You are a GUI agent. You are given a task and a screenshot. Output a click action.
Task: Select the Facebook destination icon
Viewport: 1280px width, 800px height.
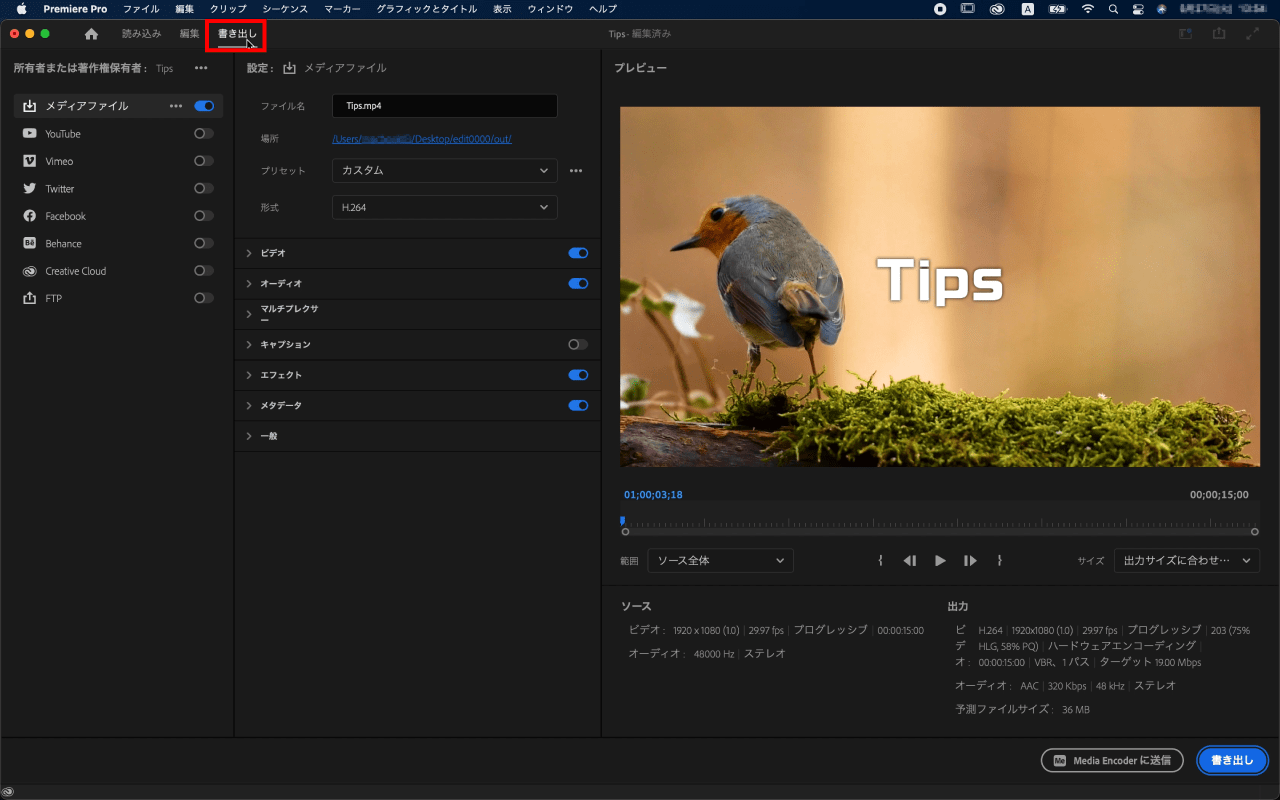[x=29, y=216]
